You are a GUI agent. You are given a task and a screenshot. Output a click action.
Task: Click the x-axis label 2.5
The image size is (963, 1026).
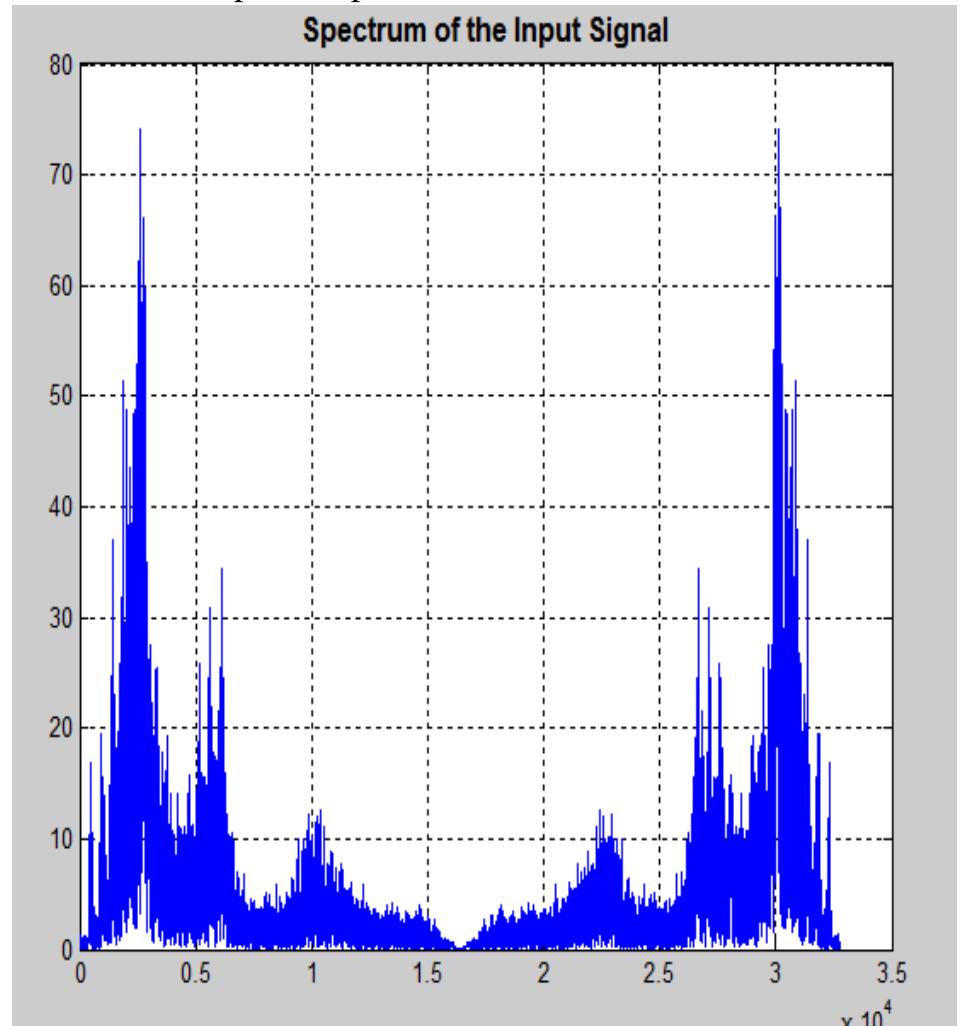coord(658,974)
